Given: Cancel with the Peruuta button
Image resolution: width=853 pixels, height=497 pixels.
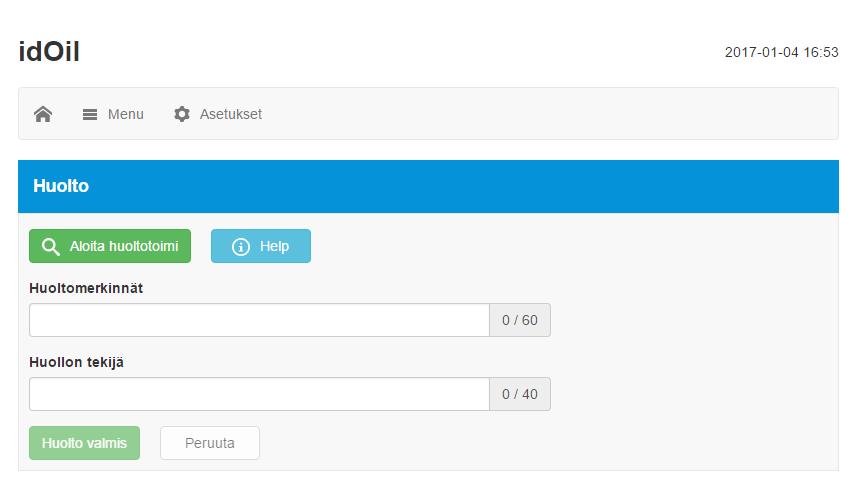Looking at the screenshot, I should click(x=210, y=443).
